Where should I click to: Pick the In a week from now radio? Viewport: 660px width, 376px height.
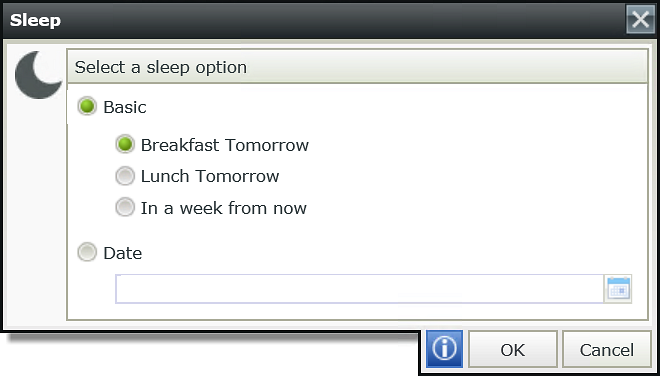pyautogui.click(x=125, y=208)
